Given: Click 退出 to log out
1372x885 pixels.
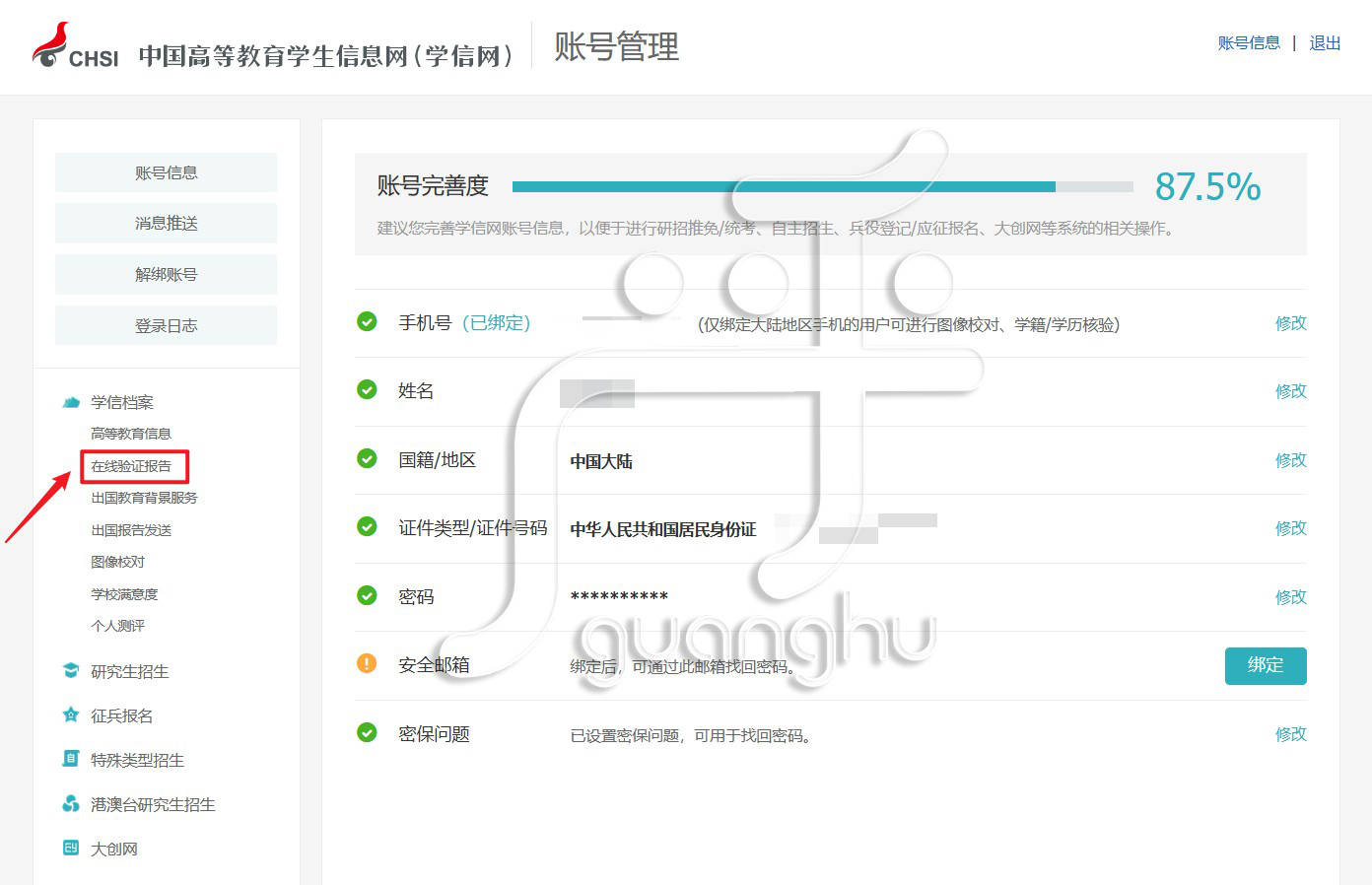Looking at the screenshot, I should (x=1325, y=43).
